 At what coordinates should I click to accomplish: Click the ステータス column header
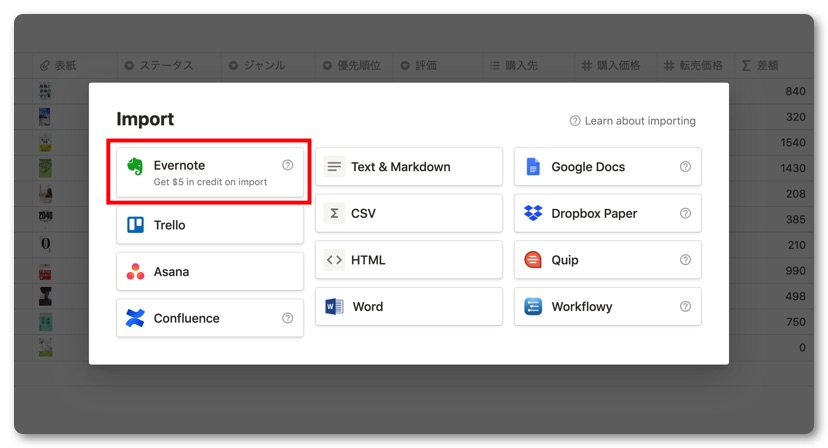[165, 66]
